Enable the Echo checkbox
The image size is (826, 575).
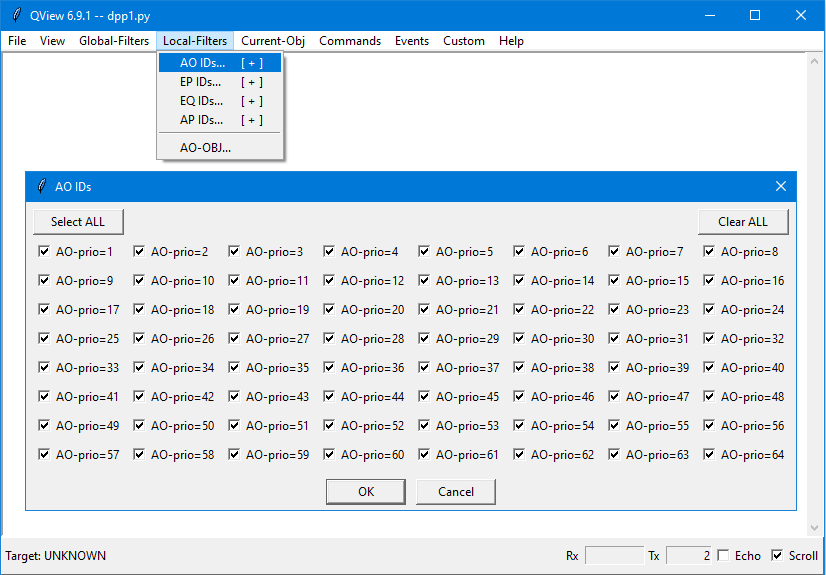[x=723, y=556]
